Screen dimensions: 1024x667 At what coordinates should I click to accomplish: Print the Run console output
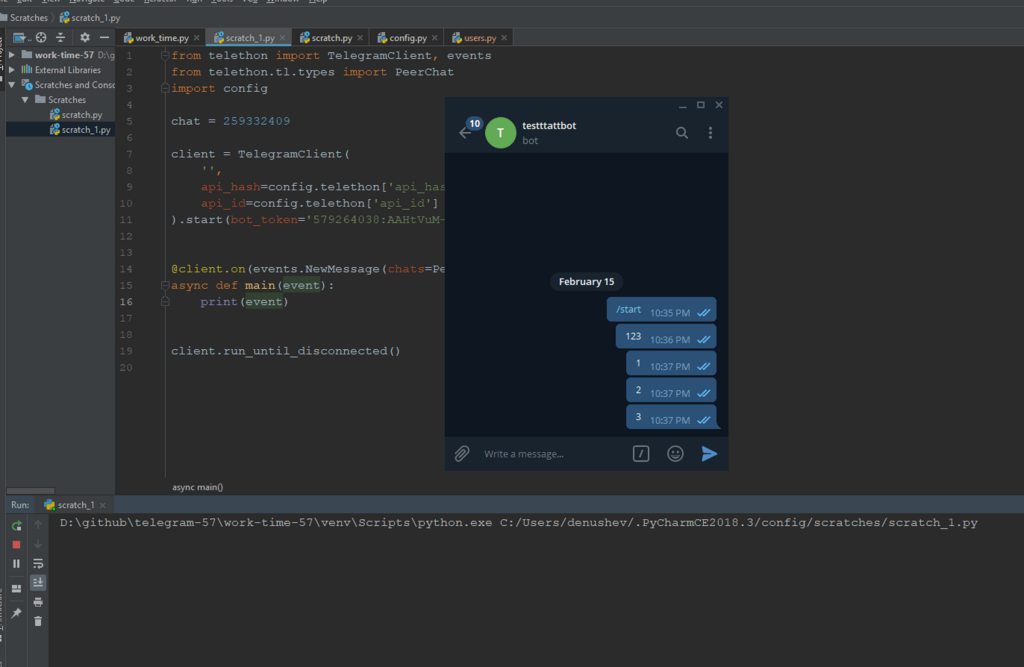pos(38,602)
